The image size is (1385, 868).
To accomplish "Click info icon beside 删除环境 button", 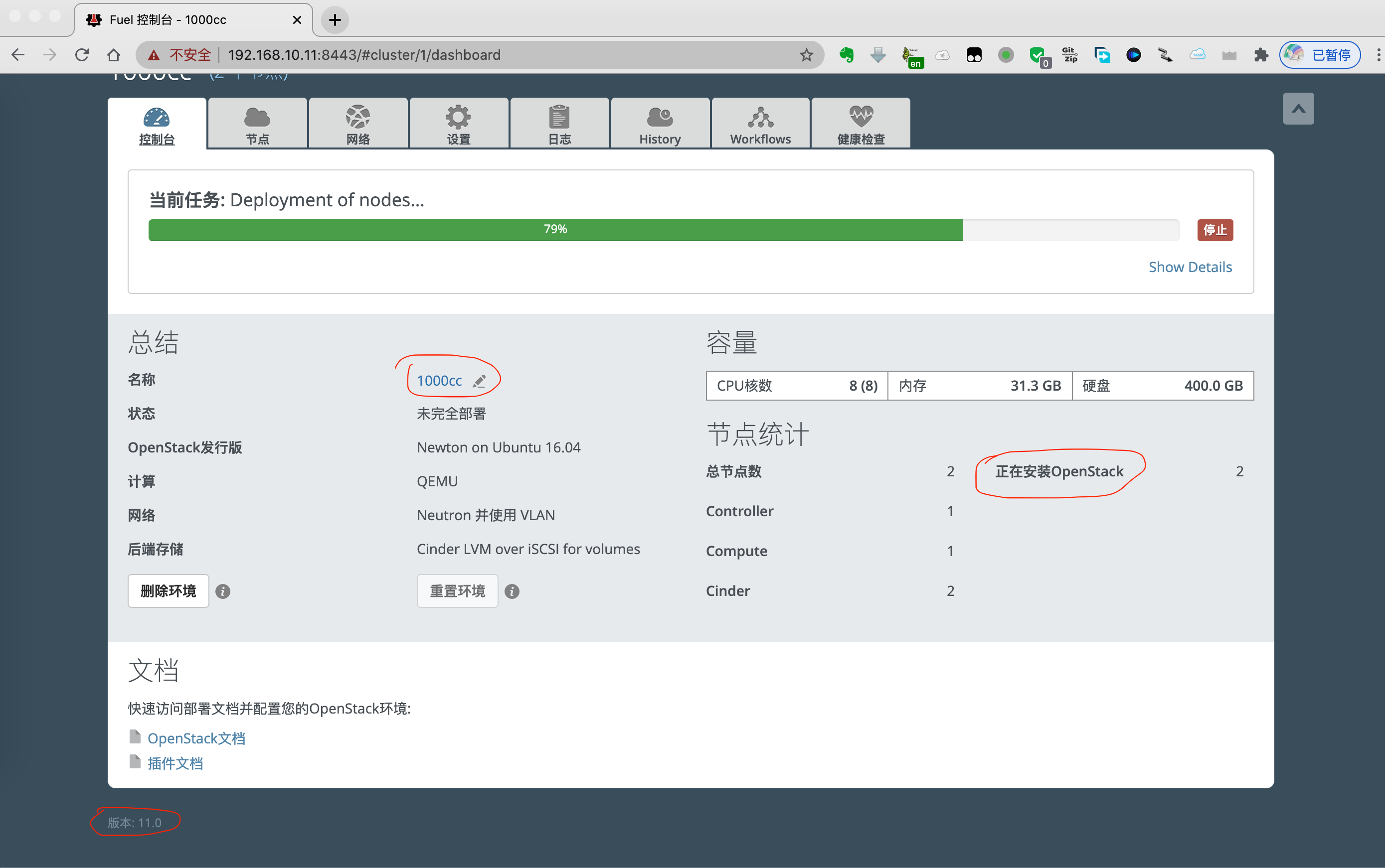I will pyautogui.click(x=223, y=591).
